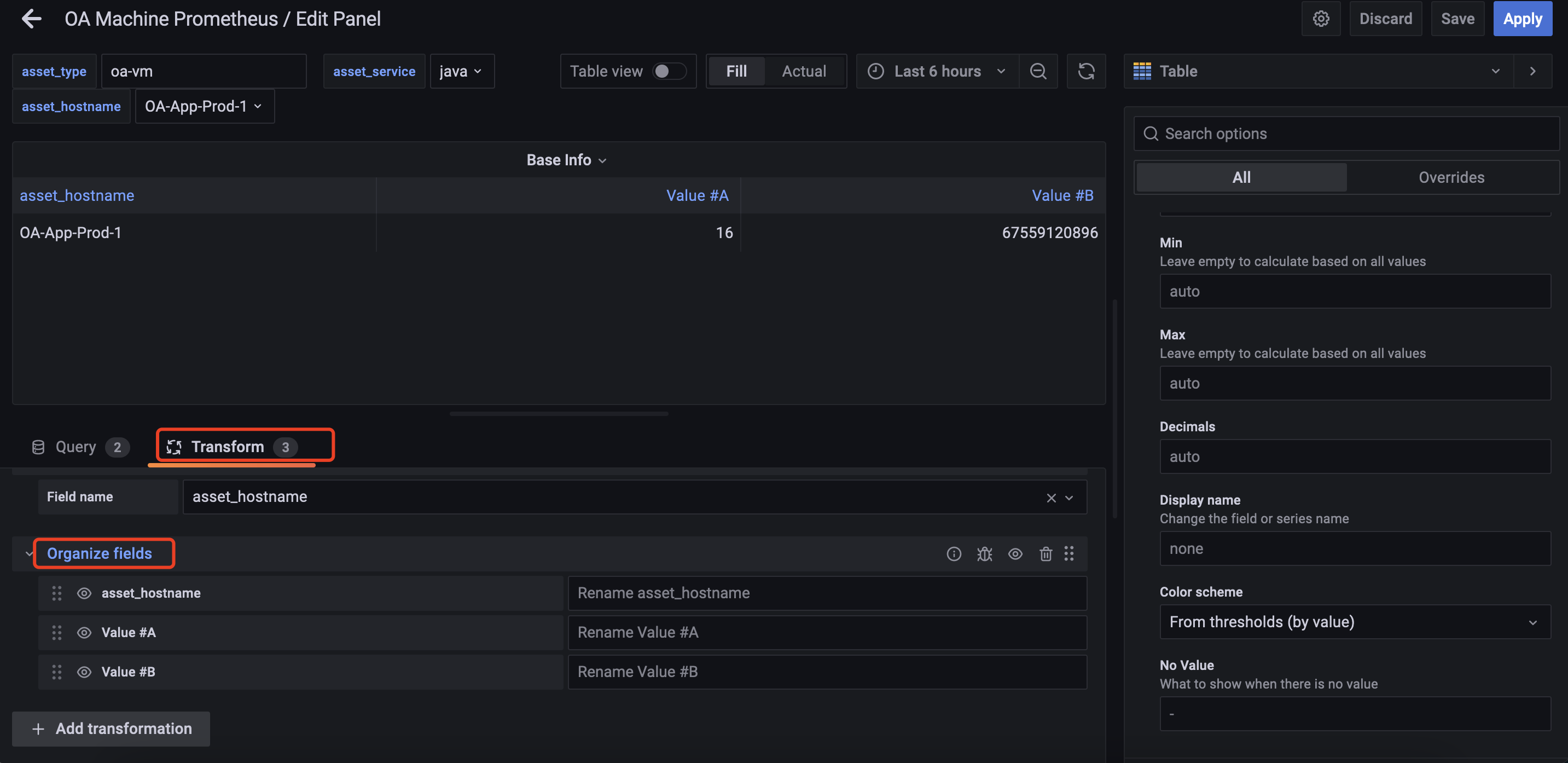Screen dimensions: 1568x763
Task: Click the Transform tab with badge 3
Action: 245,446
